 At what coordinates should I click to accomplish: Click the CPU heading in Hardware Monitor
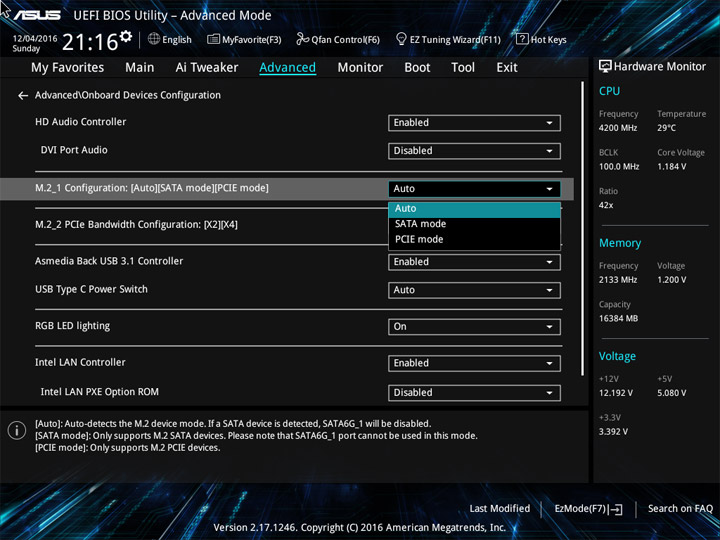click(609, 91)
